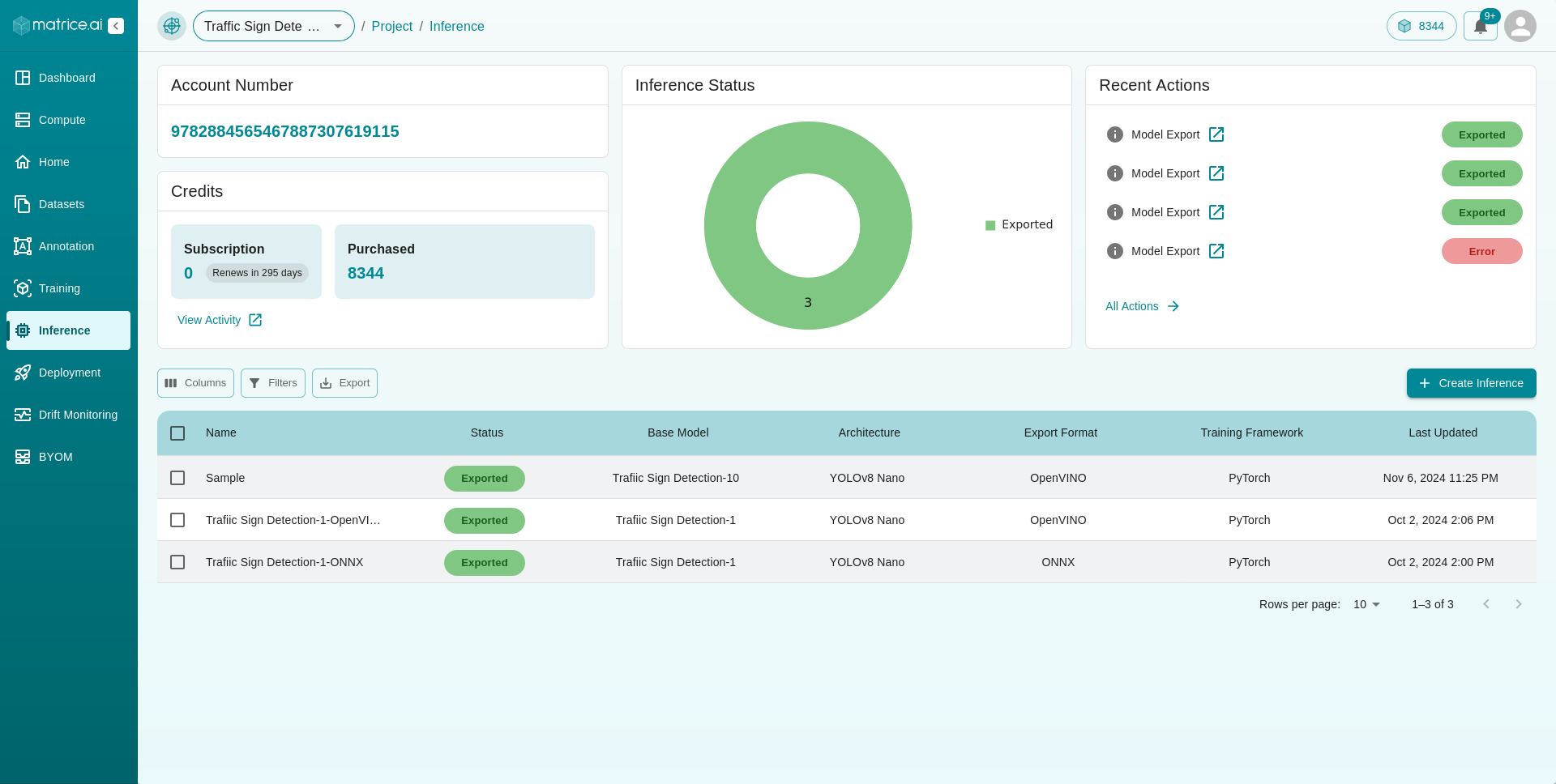Open the Rows per page dropdown

(x=1366, y=604)
